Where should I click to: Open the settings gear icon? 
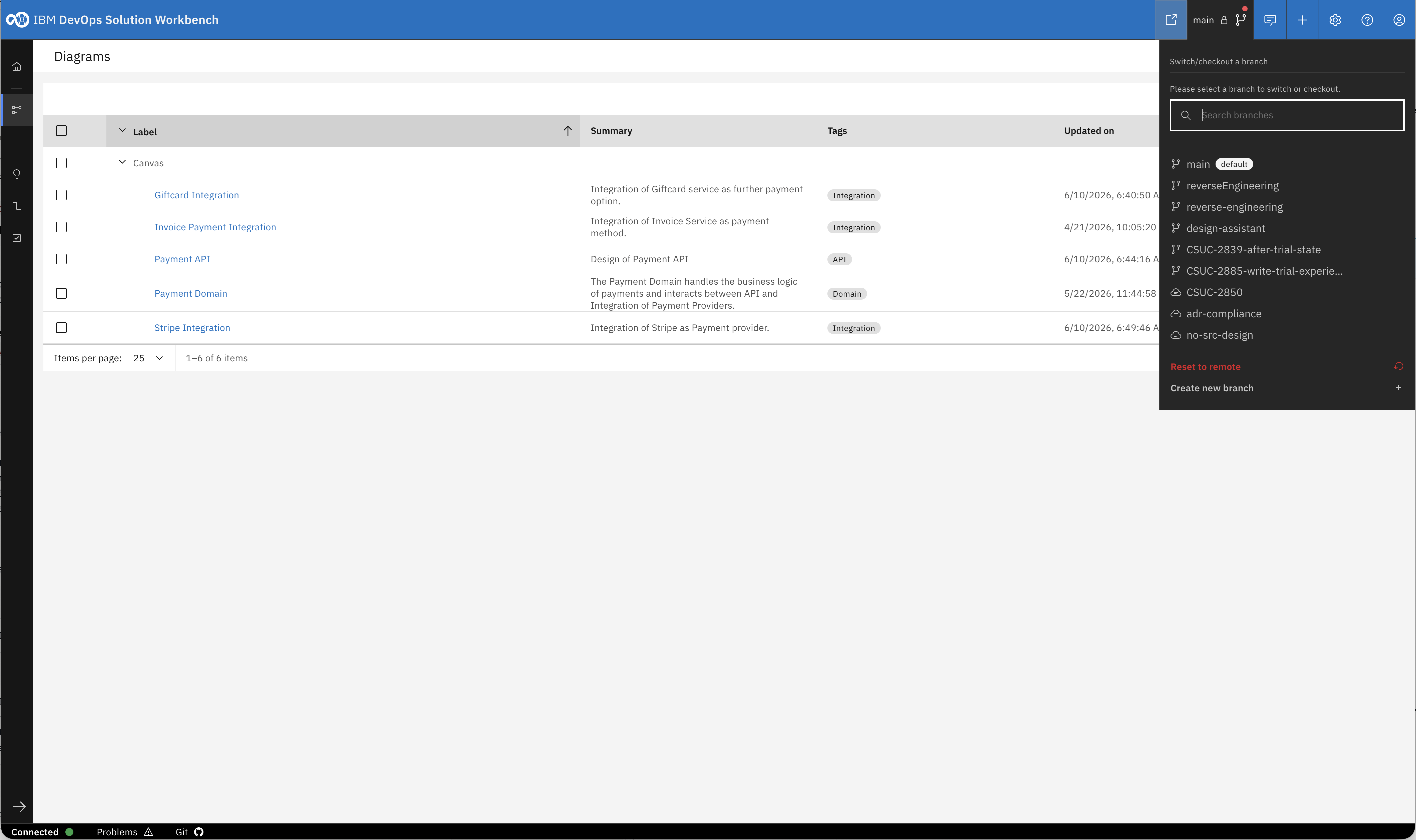click(x=1335, y=20)
